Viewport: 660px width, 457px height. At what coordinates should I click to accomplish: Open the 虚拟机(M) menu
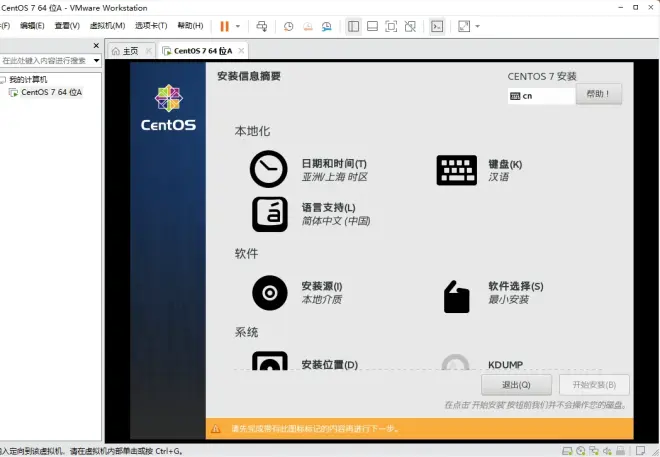107,26
